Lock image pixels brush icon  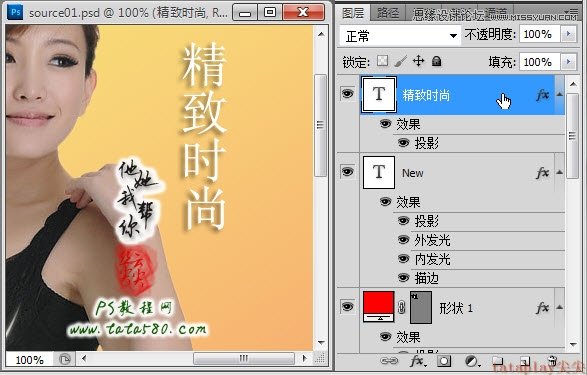401,61
